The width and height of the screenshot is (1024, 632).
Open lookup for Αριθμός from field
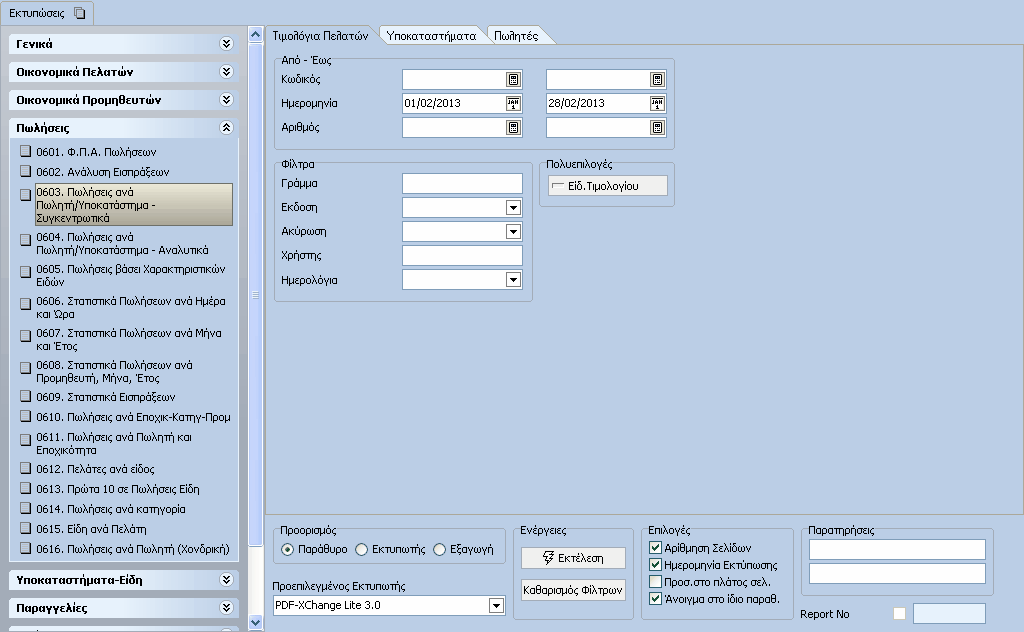pyautogui.click(x=513, y=127)
